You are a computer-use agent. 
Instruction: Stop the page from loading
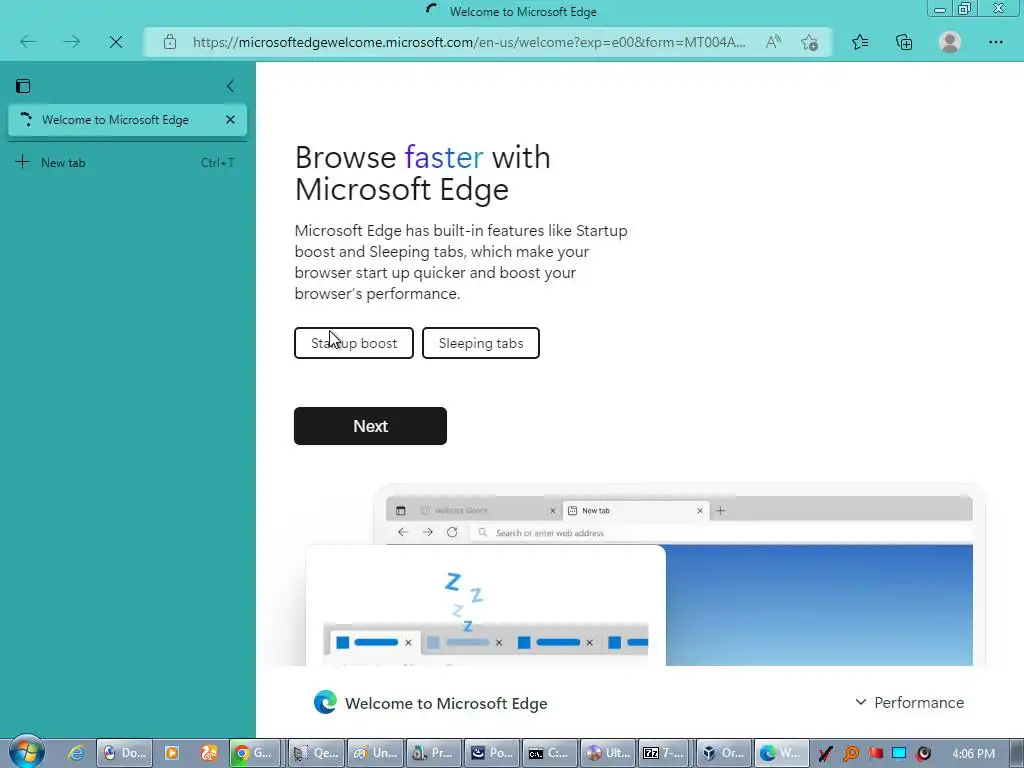(x=116, y=42)
